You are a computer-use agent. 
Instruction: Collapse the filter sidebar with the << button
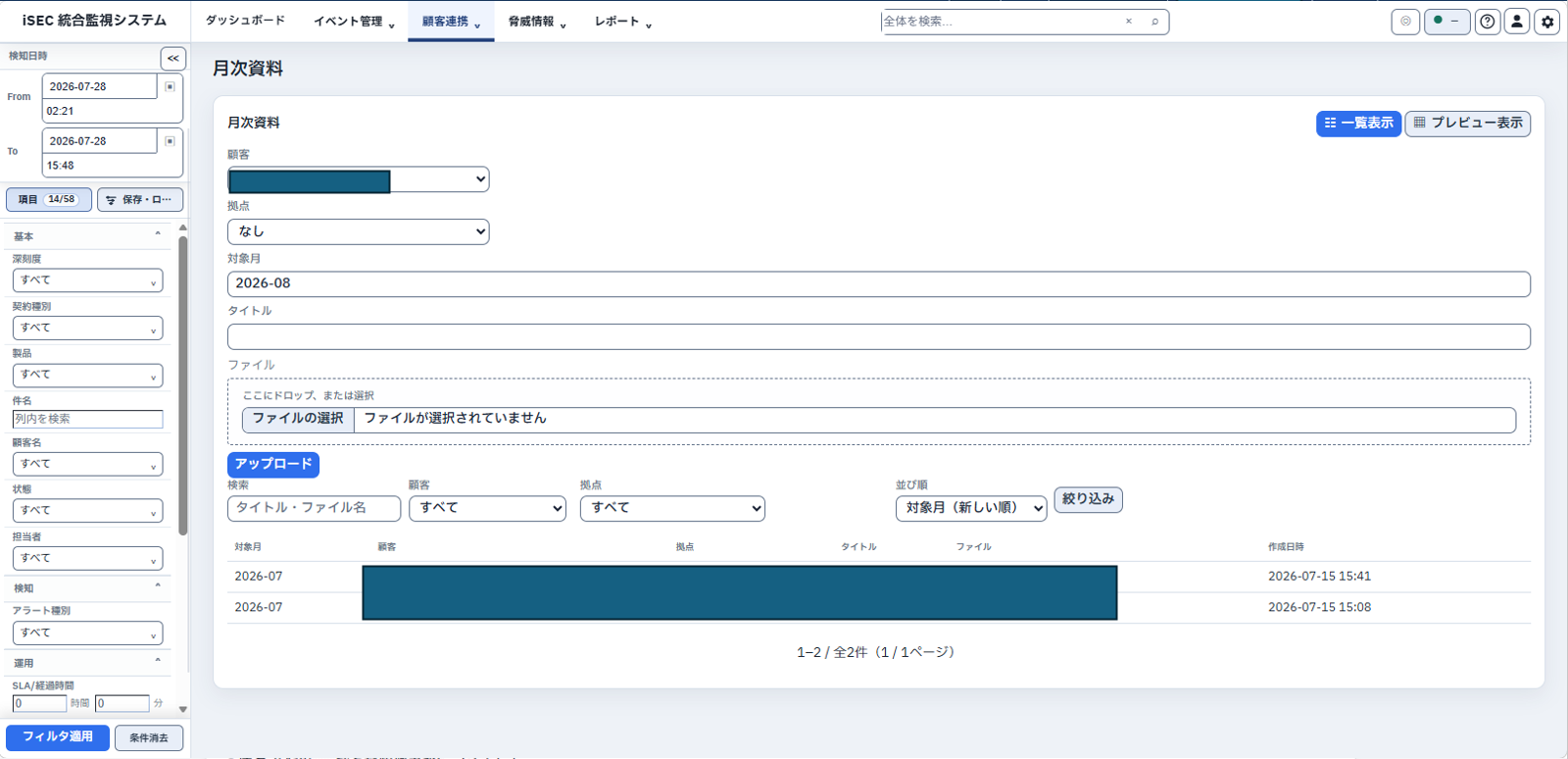tap(173, 59)
